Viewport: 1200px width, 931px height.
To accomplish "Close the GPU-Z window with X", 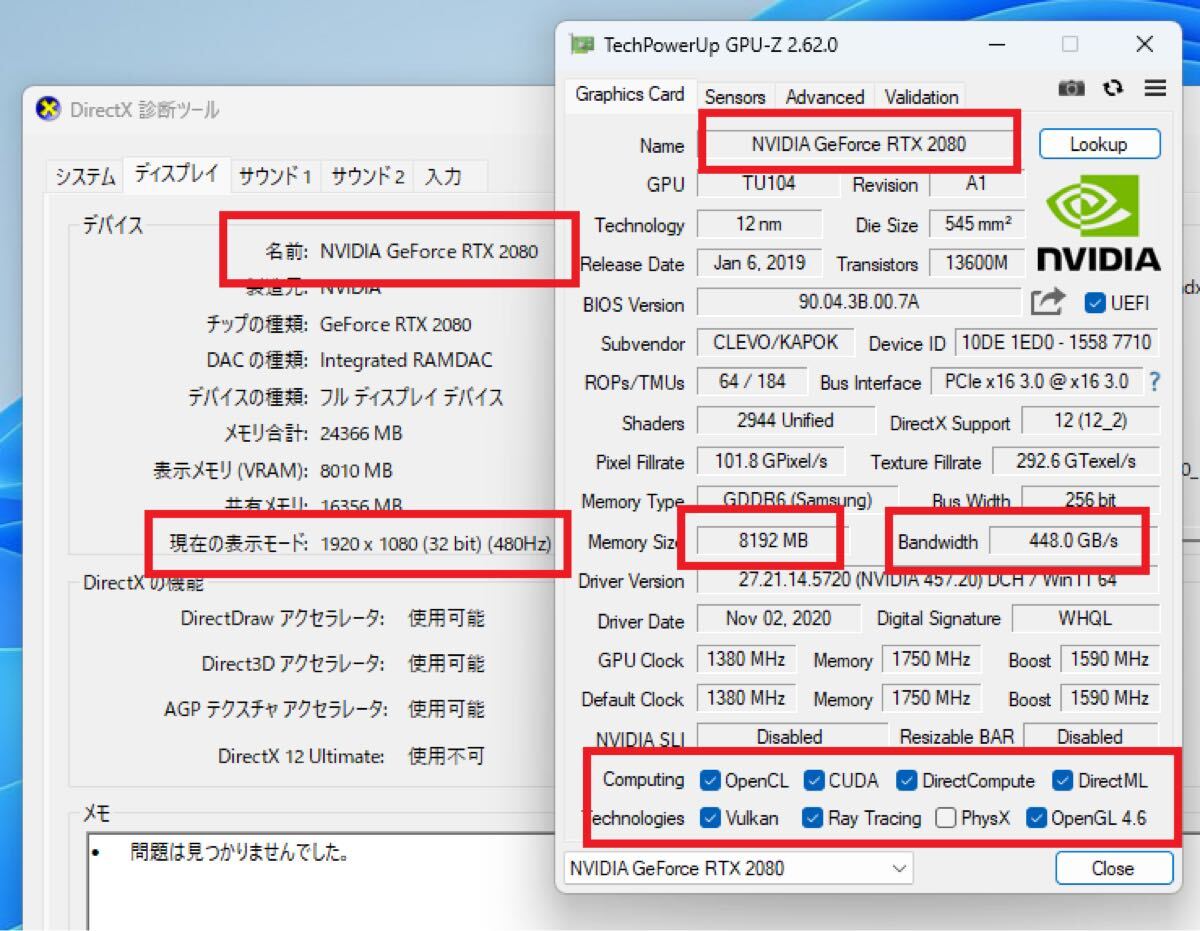I will point(1145,44).
